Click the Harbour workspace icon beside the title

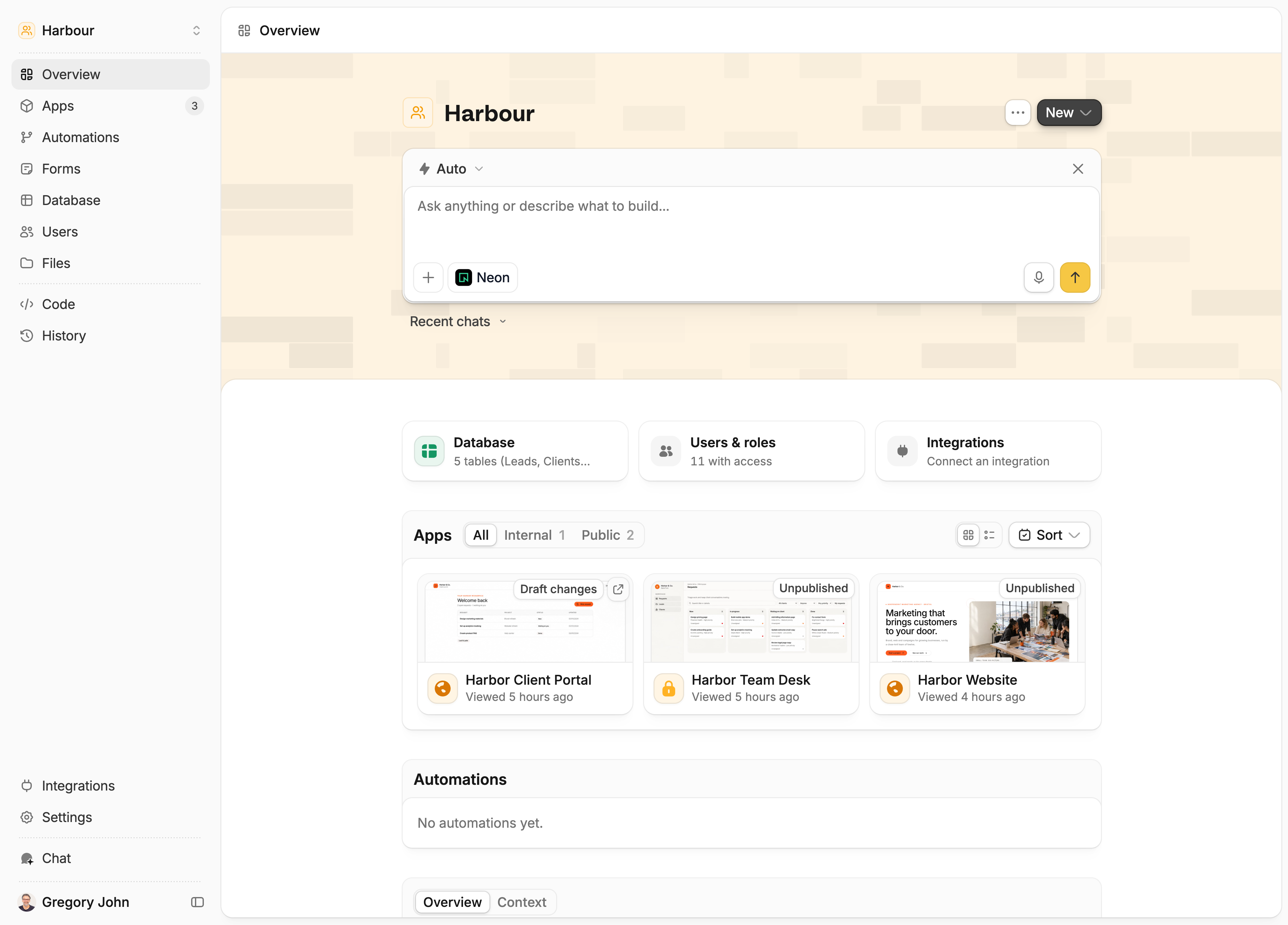[418, 112]
